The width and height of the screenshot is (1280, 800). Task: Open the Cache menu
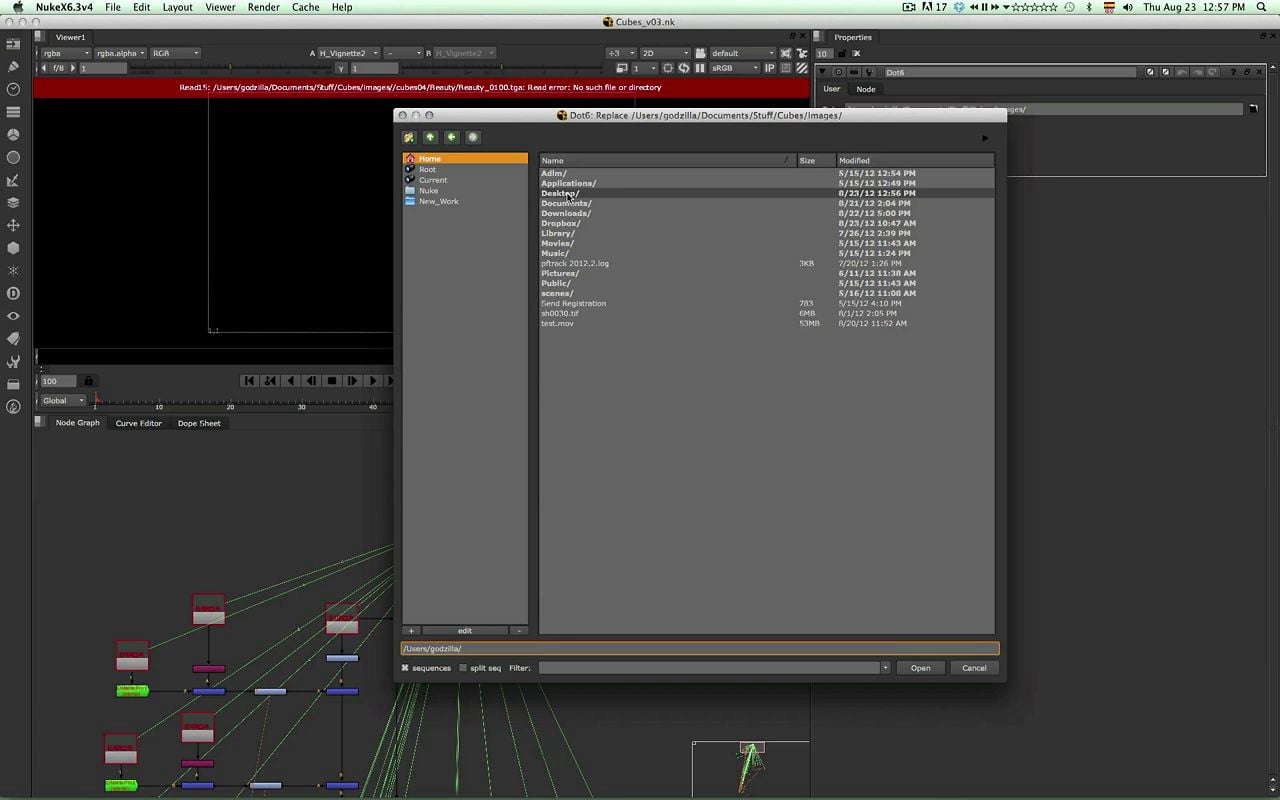pos(306,7)
